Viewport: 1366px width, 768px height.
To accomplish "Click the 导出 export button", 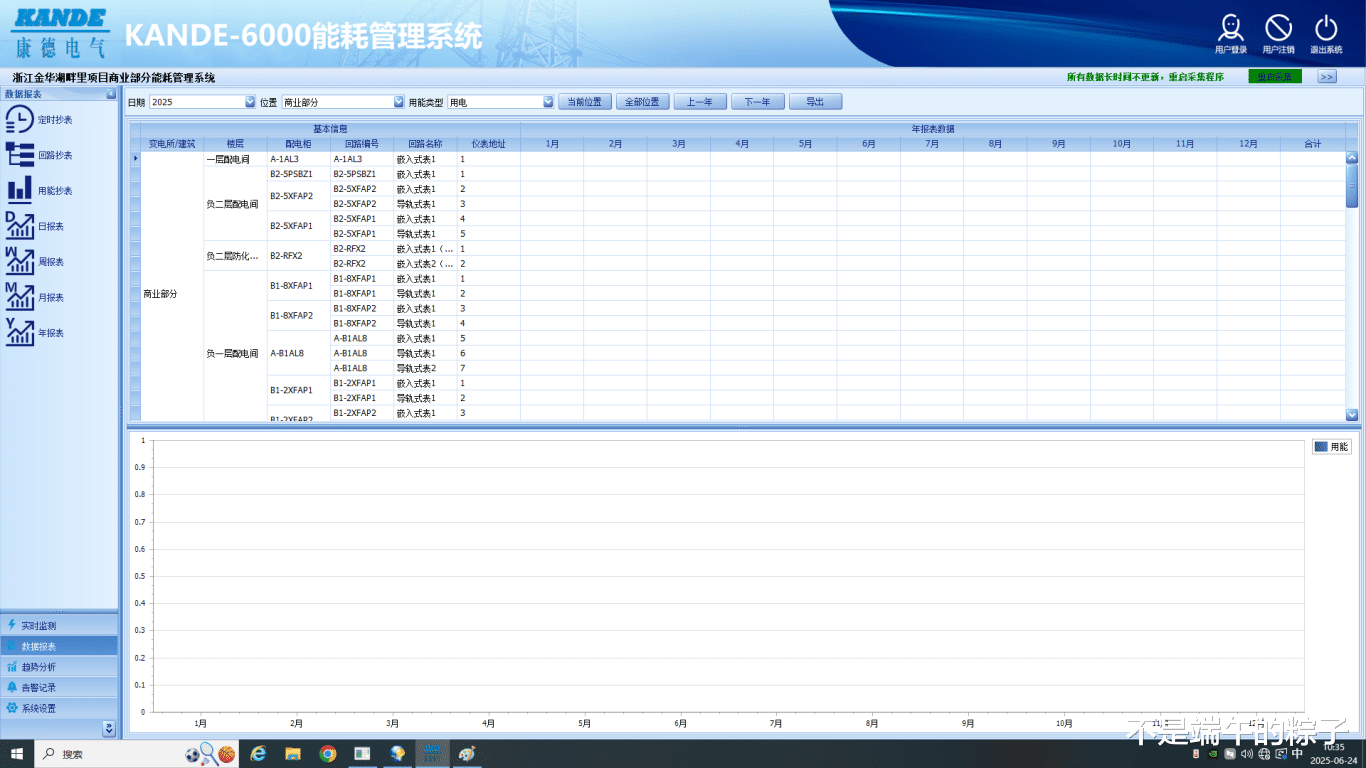I will [x=815, y=102].
